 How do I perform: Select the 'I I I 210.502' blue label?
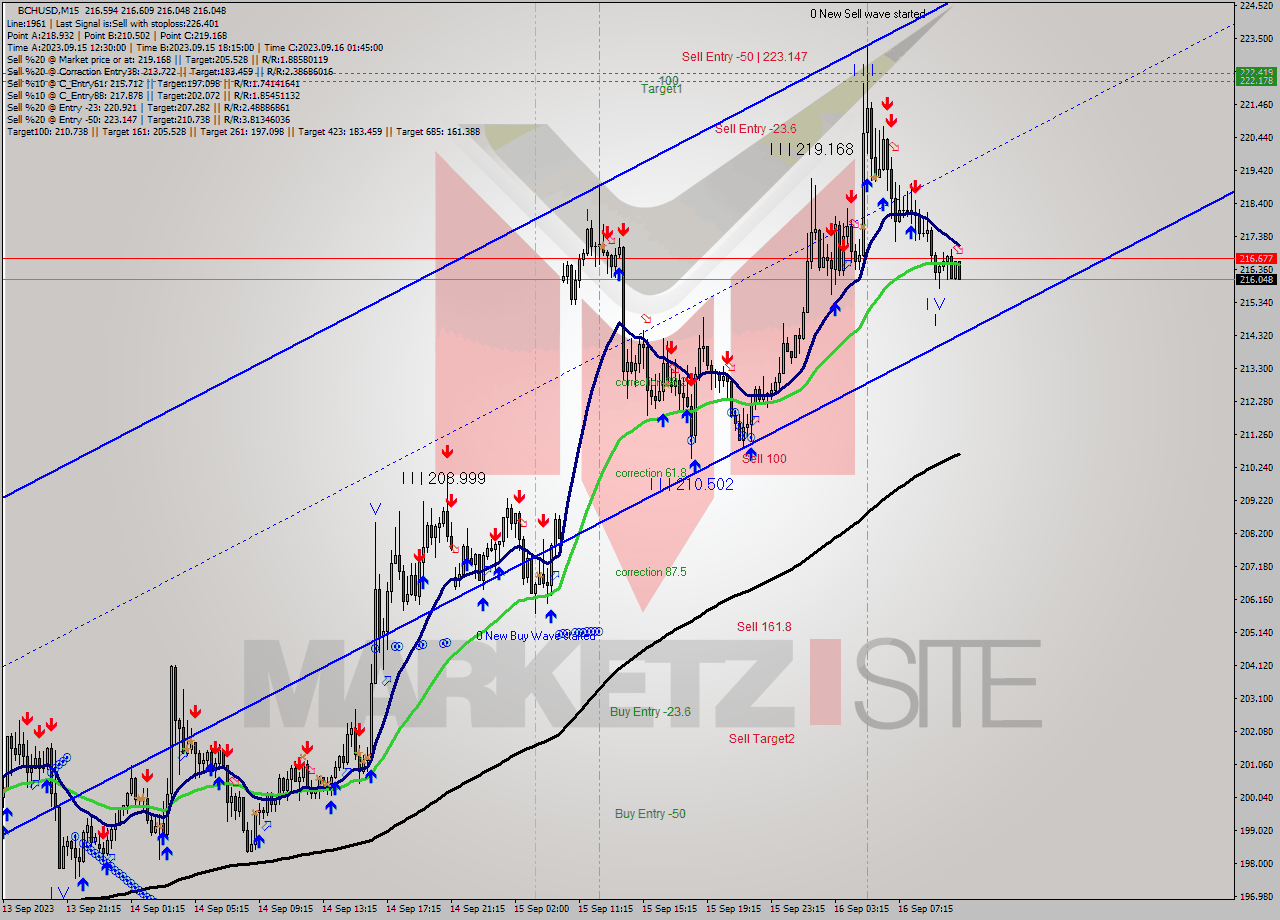pos(692,484)
